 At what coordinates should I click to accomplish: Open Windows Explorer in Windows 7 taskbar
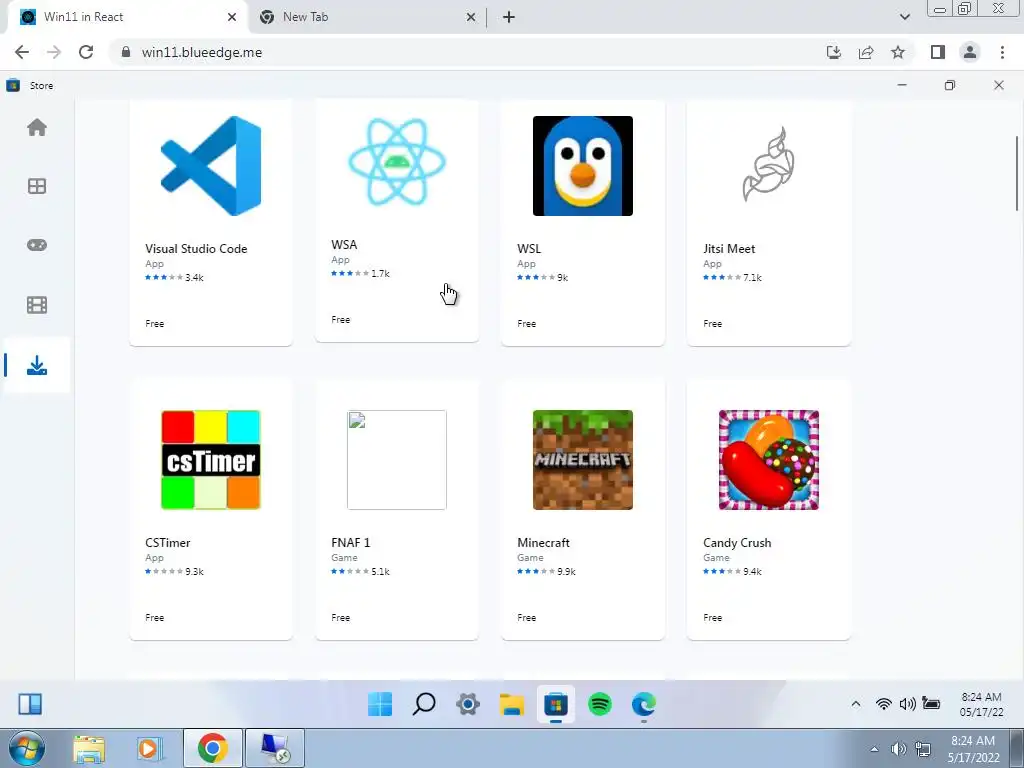pyautogui.click(x=89, y=748)
